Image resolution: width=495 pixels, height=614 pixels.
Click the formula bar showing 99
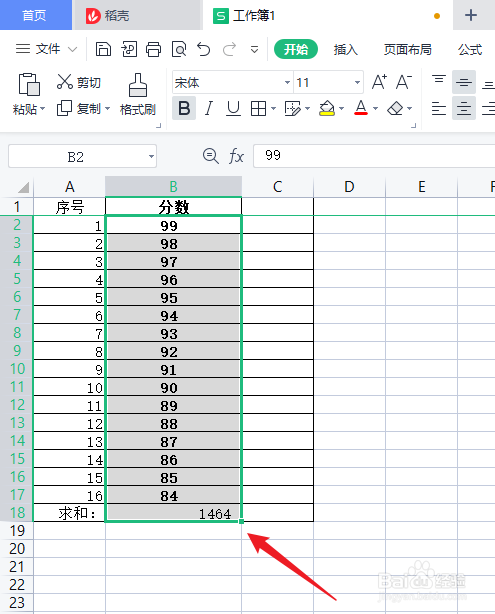click(374, 156)
